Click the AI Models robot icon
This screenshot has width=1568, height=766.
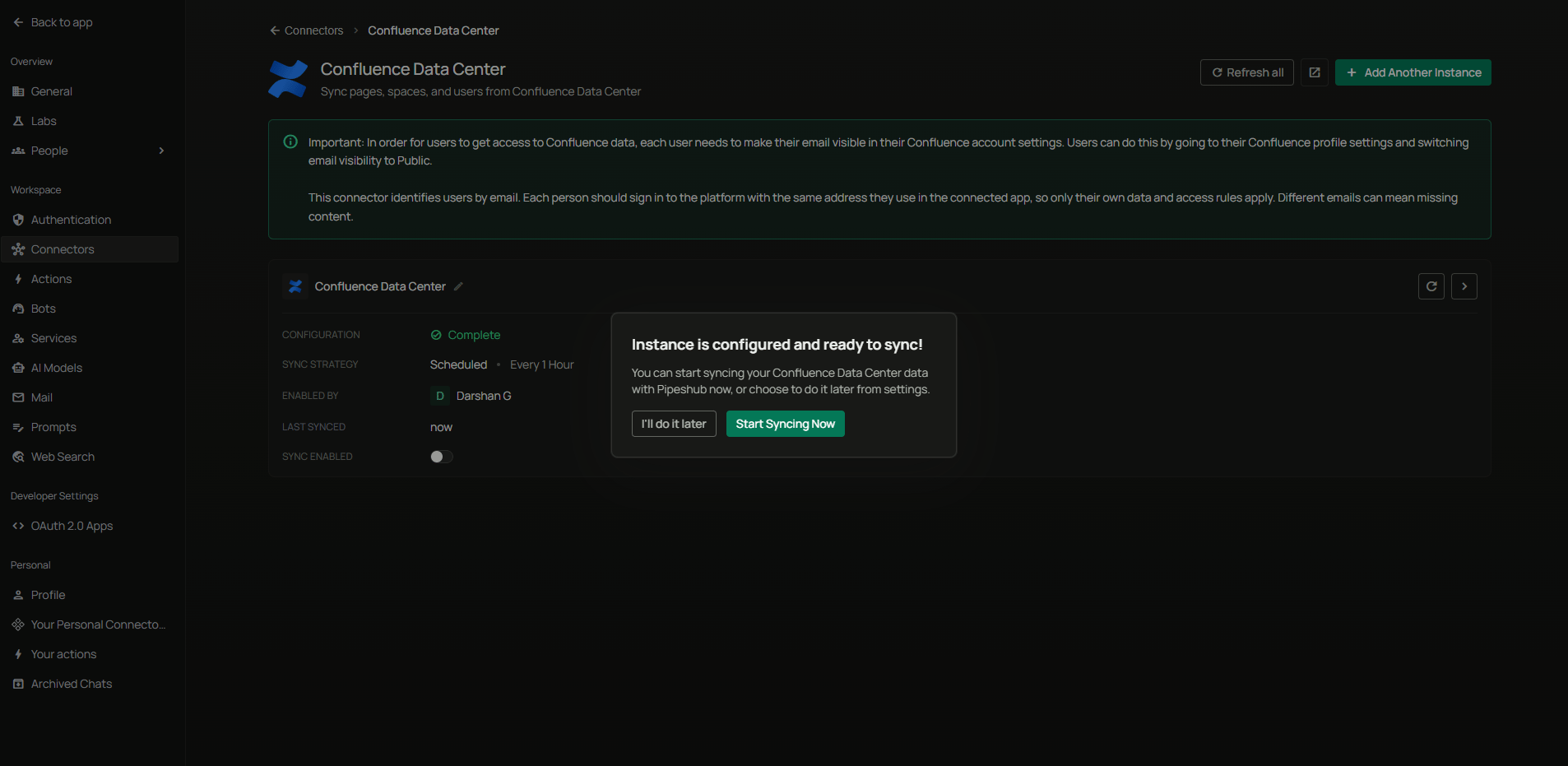[18, 368]
